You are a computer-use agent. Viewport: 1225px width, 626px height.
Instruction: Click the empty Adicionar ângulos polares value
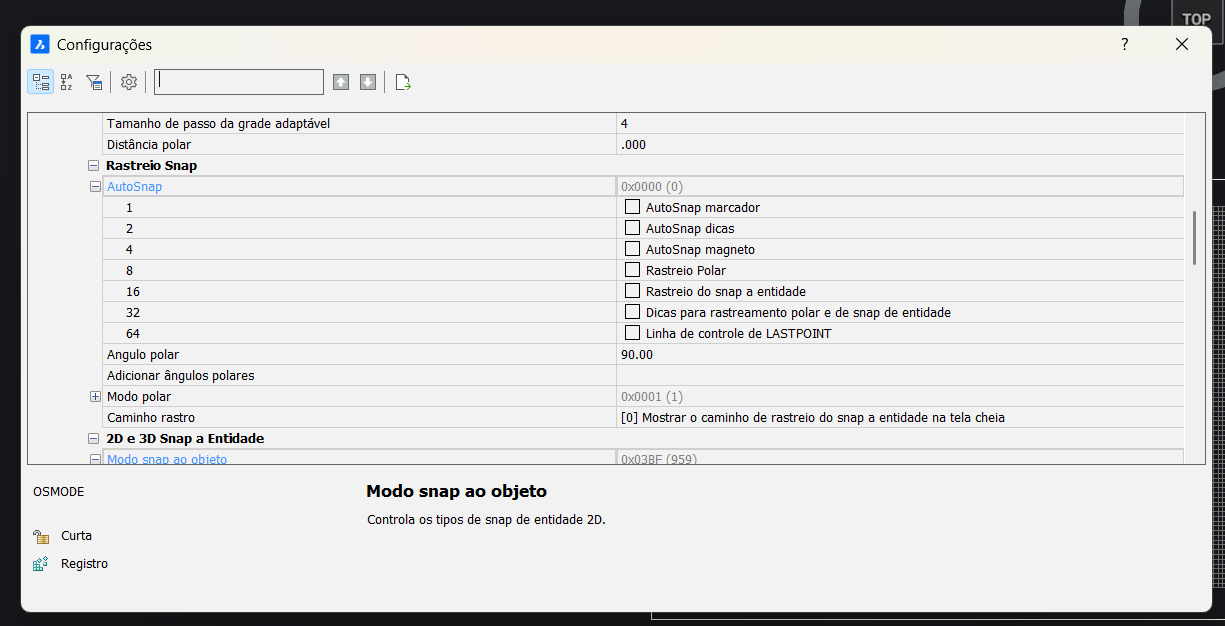click(x=900, y=375)
